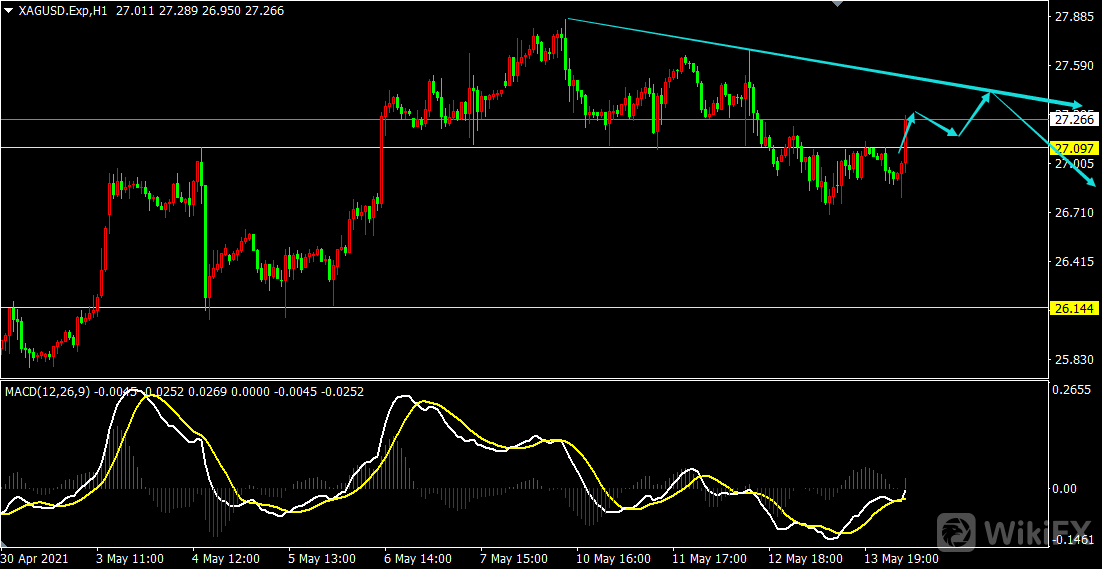
Task: Click the 6 May 14:00 time axis label
Action: click(x=419, y=560)
